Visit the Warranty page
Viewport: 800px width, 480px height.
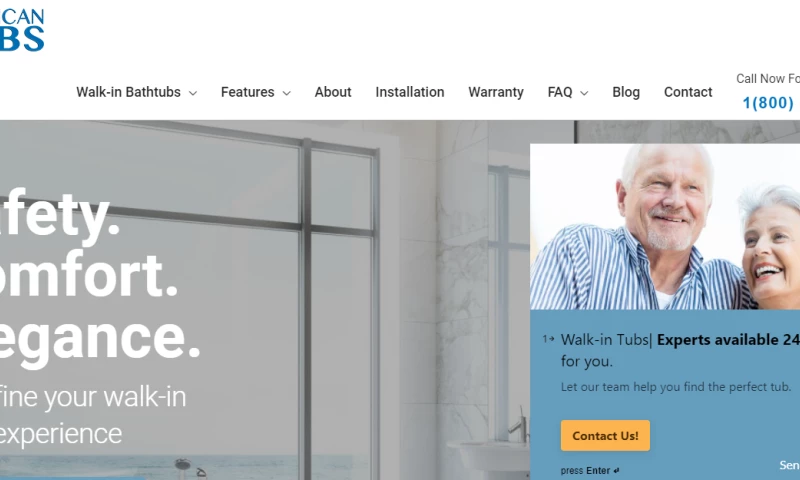pyautogui.click(x=496, y=92)
